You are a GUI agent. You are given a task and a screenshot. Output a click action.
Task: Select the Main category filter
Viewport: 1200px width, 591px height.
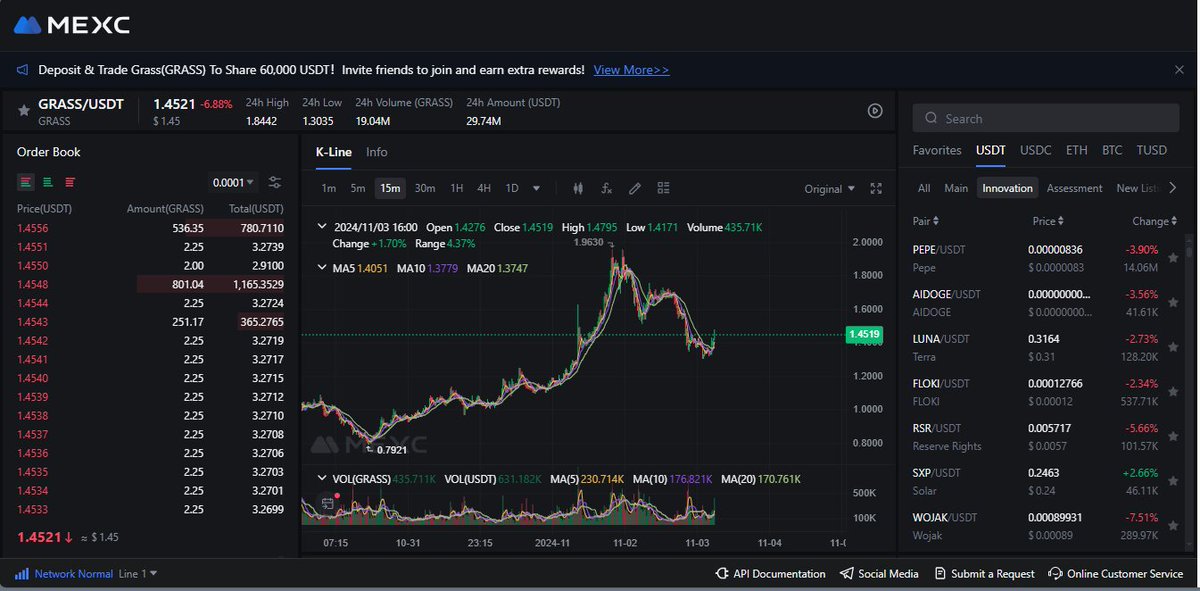click(956, 188)
